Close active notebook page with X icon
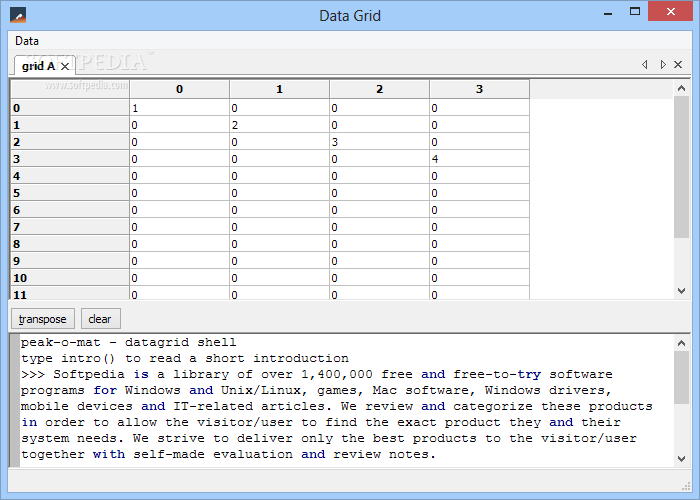This screenshot has width=700, height=500. tap(678, 65)
